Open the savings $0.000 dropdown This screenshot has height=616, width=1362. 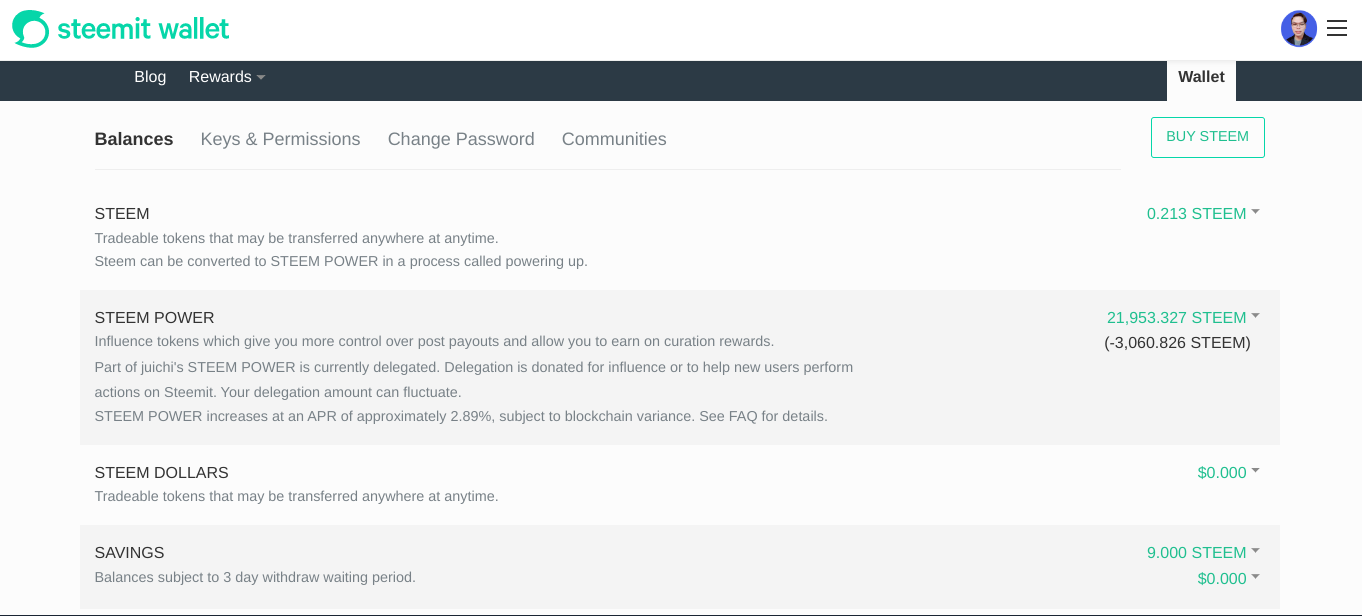1227,579
